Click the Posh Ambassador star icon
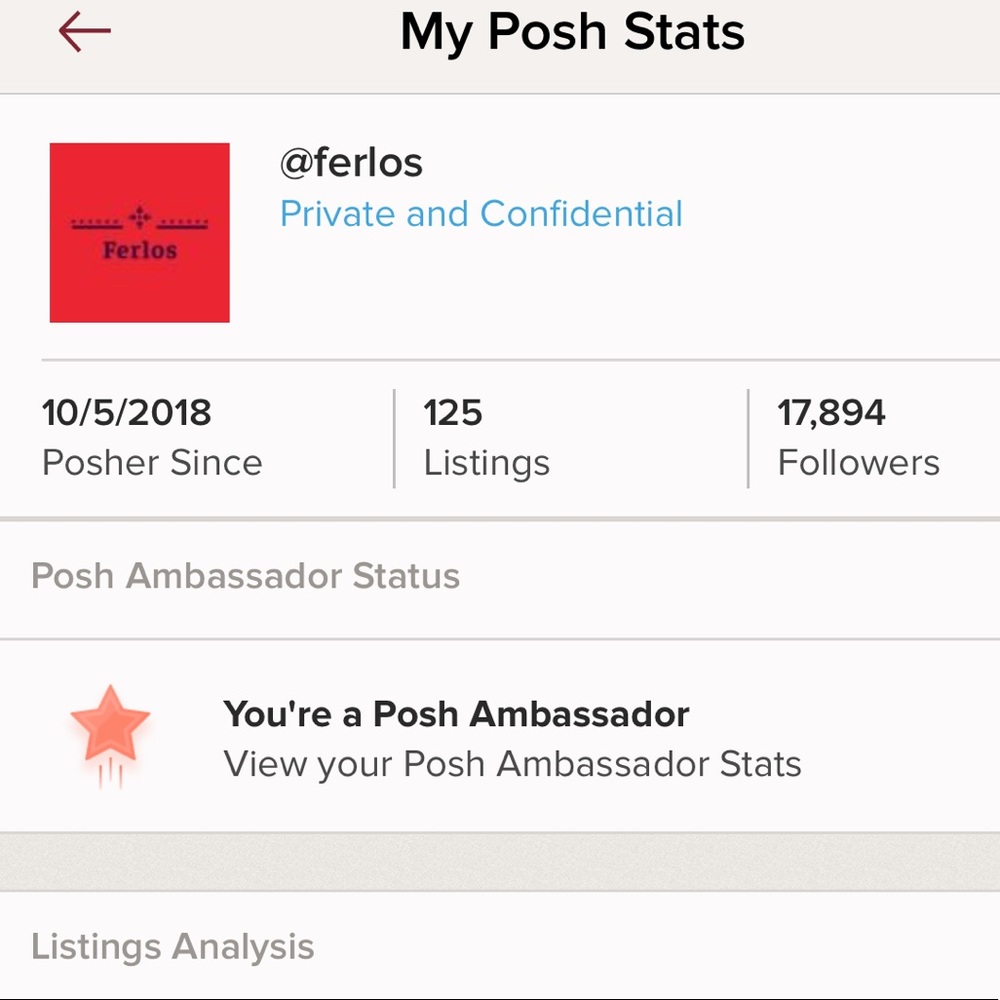 (112, 725)
